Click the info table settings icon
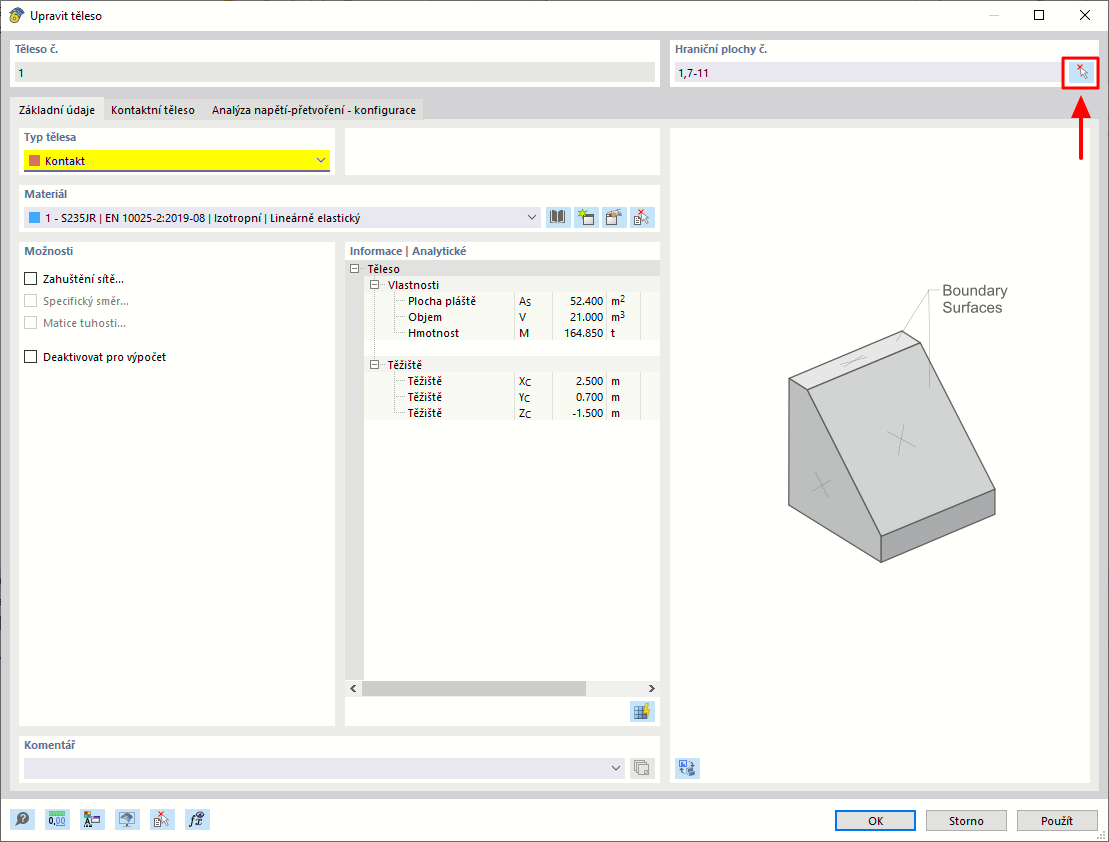 pyautogui.click(x=642, y=711)
